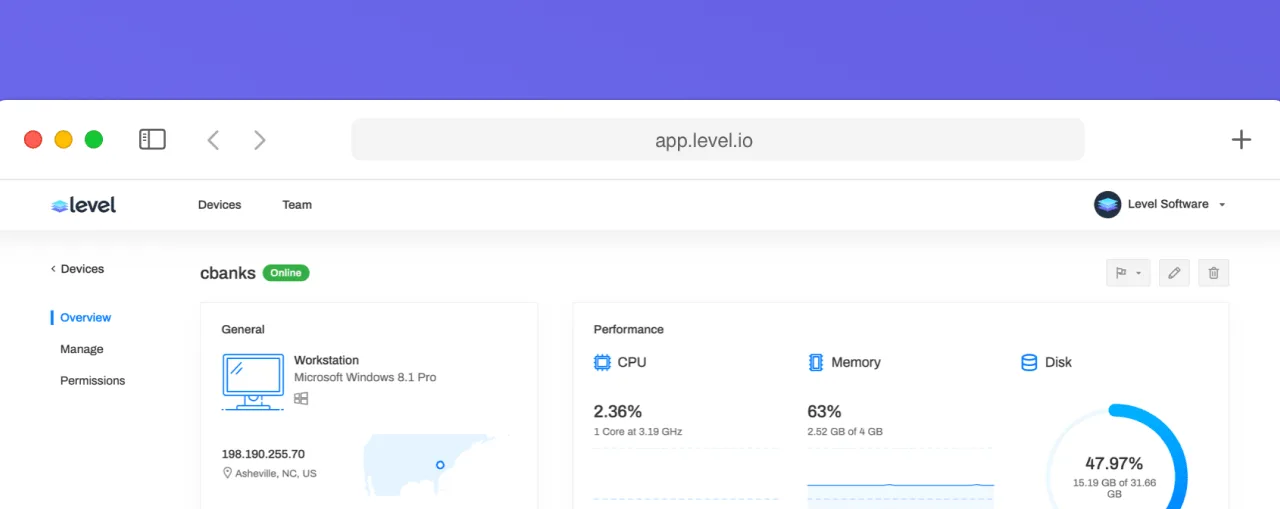The height and width of the screenshot is (509, 1280).
Task: Select the Manage tab in sidebar
Action: coord(82,349)
